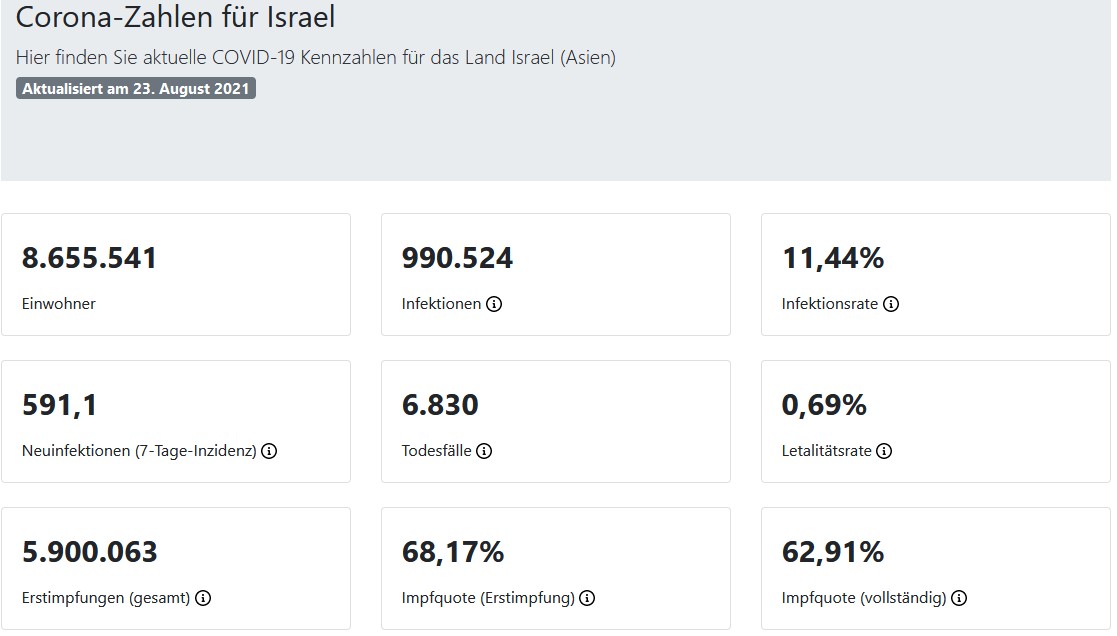Click the 'Corona-Zahlen für Israel' heading
The width and height of the screenshot is (1117, 636).
pyautogui.click(x=176, y=17)
